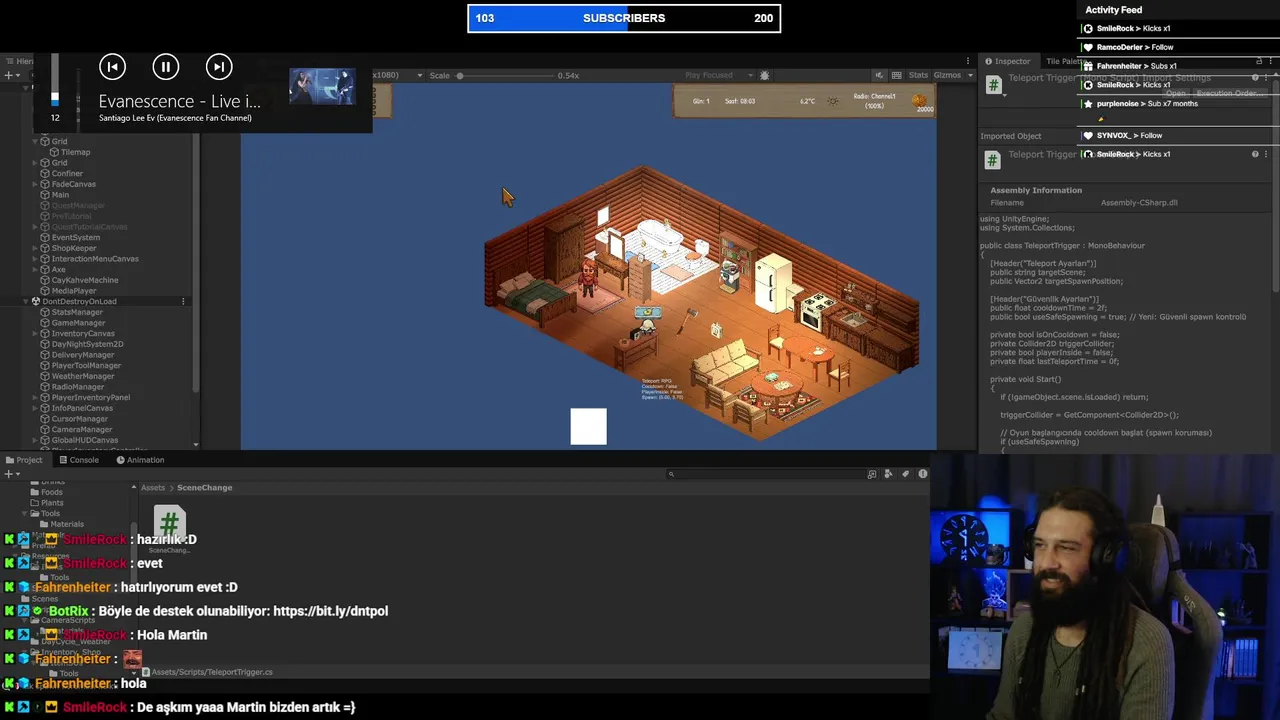This screenshot has height=720, width=1280.
Task: Click the DontDestroyOnLoad scene icon
Action: (x=36, y=301)
